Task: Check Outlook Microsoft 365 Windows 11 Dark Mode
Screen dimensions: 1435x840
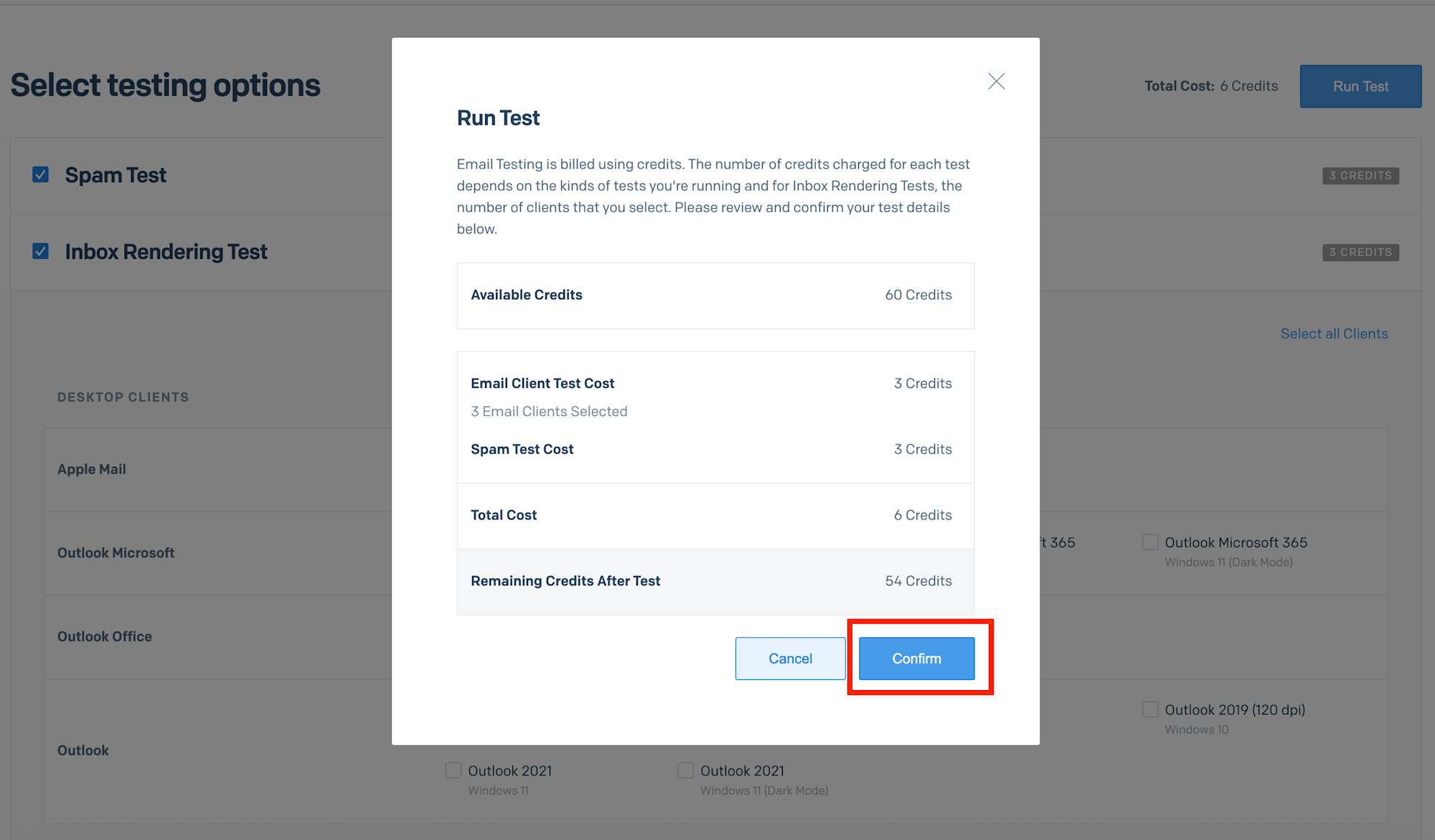Action: pos(1150,542)
